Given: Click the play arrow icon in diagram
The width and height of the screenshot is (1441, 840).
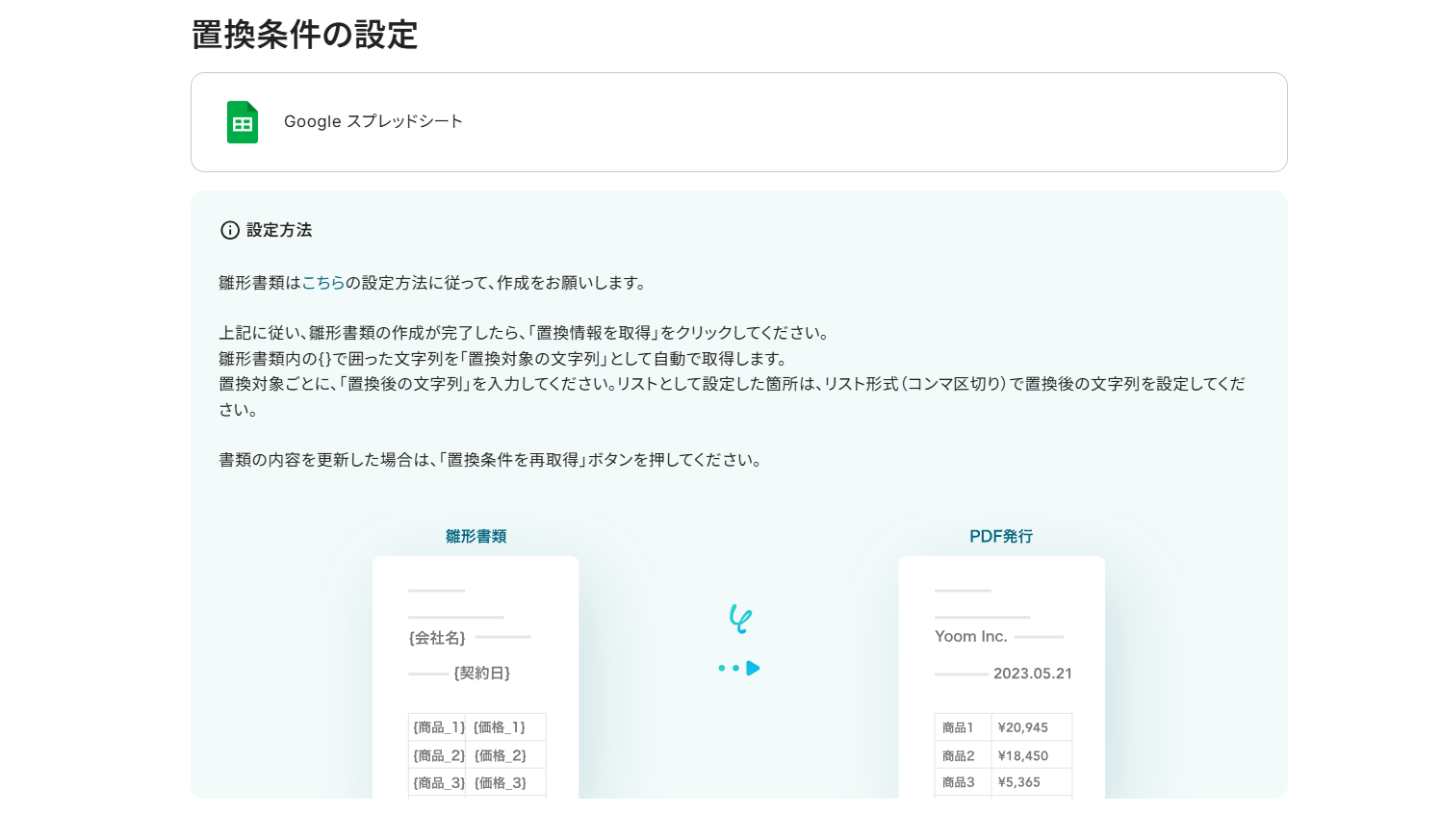Looking at the screenshot, I should [x=753, y=668].
